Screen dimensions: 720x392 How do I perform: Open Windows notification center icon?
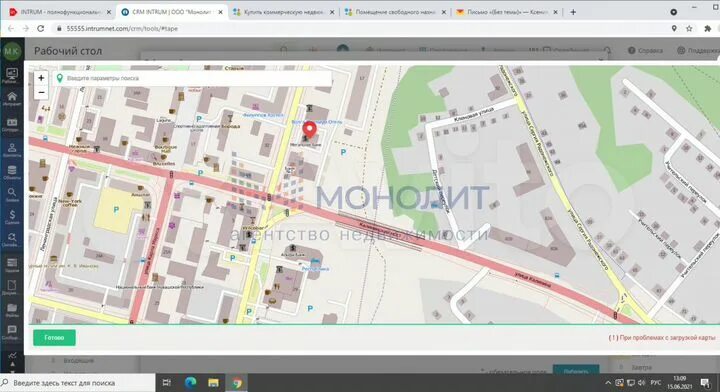pyautogui.click(x=705, y=383)
